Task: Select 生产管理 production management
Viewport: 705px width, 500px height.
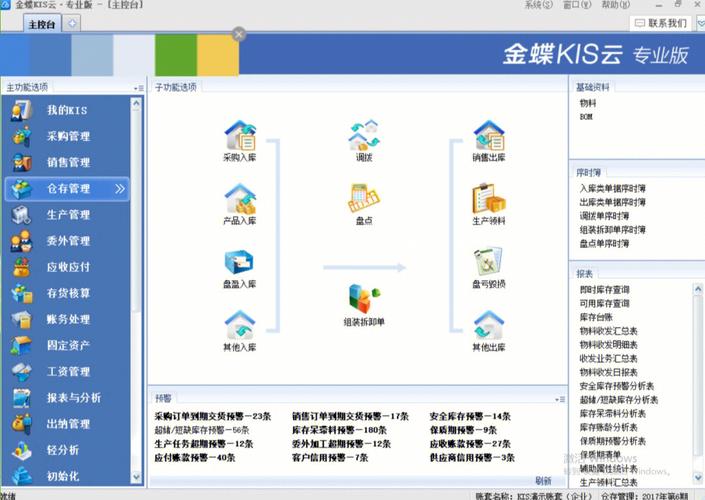Action: point(67,214)
